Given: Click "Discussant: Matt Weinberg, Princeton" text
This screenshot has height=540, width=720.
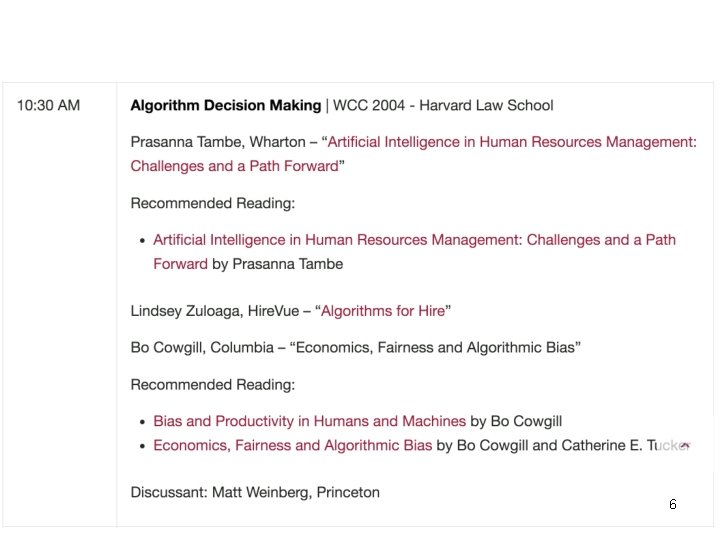Looking at the screenshot, I should pos(255,492).
